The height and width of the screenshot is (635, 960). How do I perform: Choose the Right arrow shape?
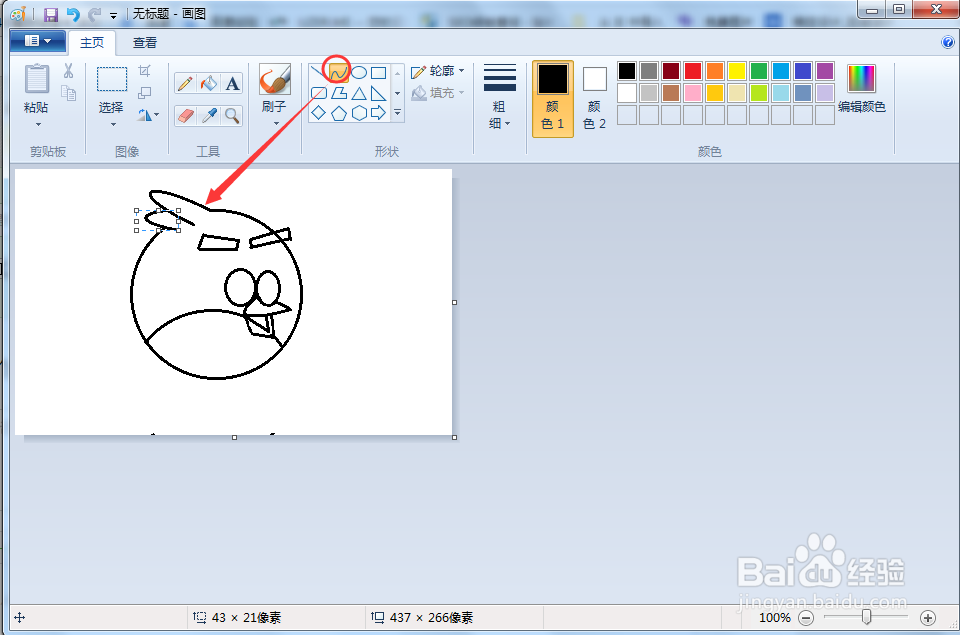379,113
